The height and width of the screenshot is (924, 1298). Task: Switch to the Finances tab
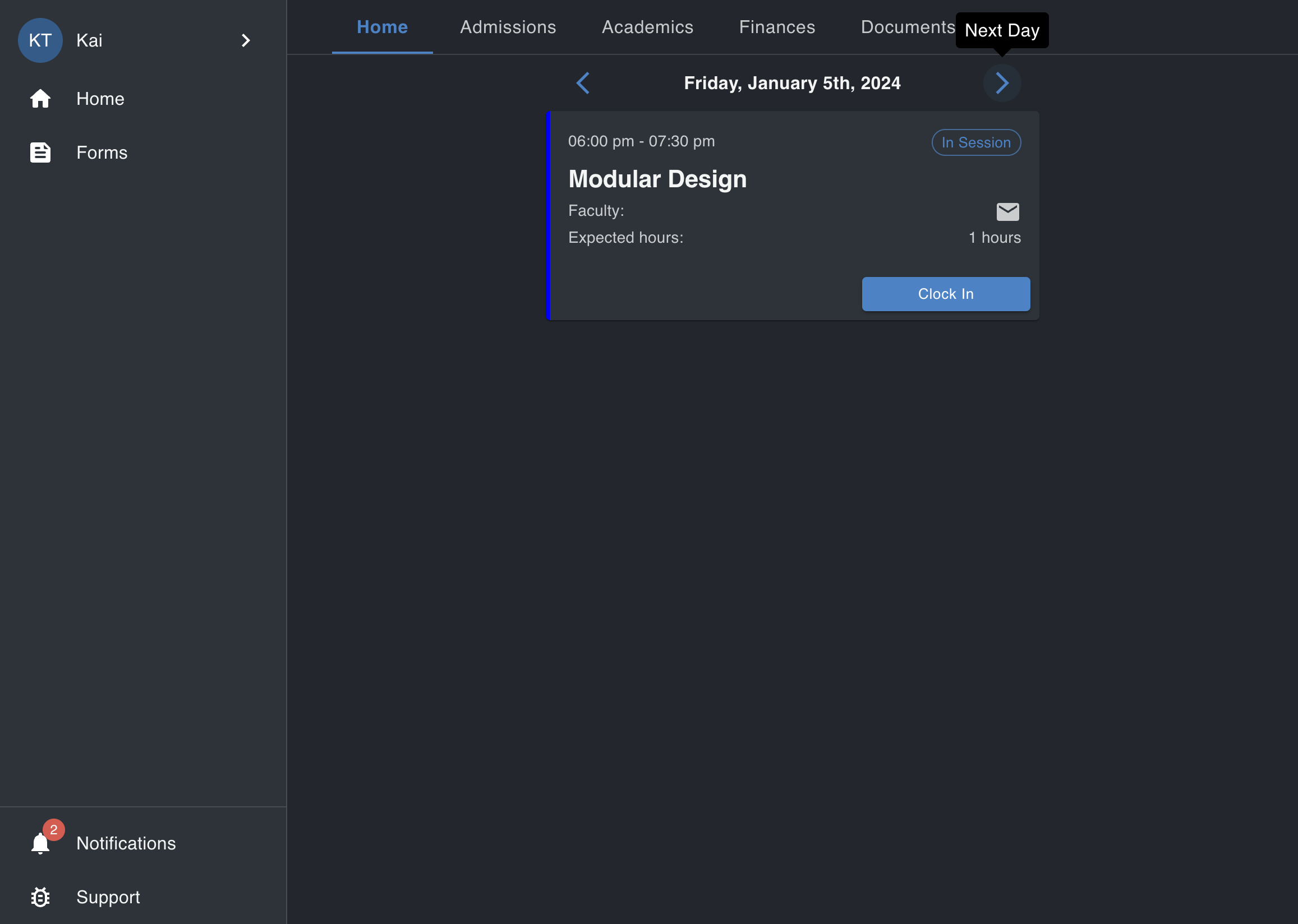(777, 27)
